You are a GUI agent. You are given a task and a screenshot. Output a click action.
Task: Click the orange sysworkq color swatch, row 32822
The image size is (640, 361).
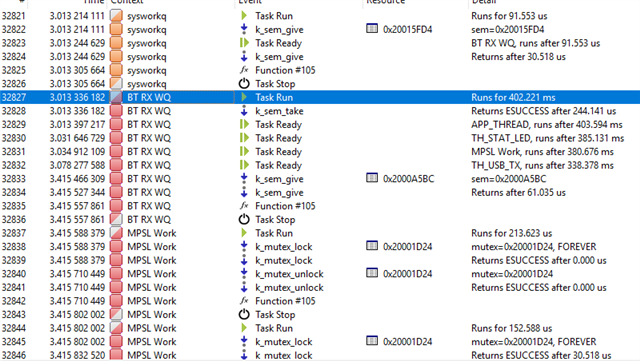click(x=116, y=29)
